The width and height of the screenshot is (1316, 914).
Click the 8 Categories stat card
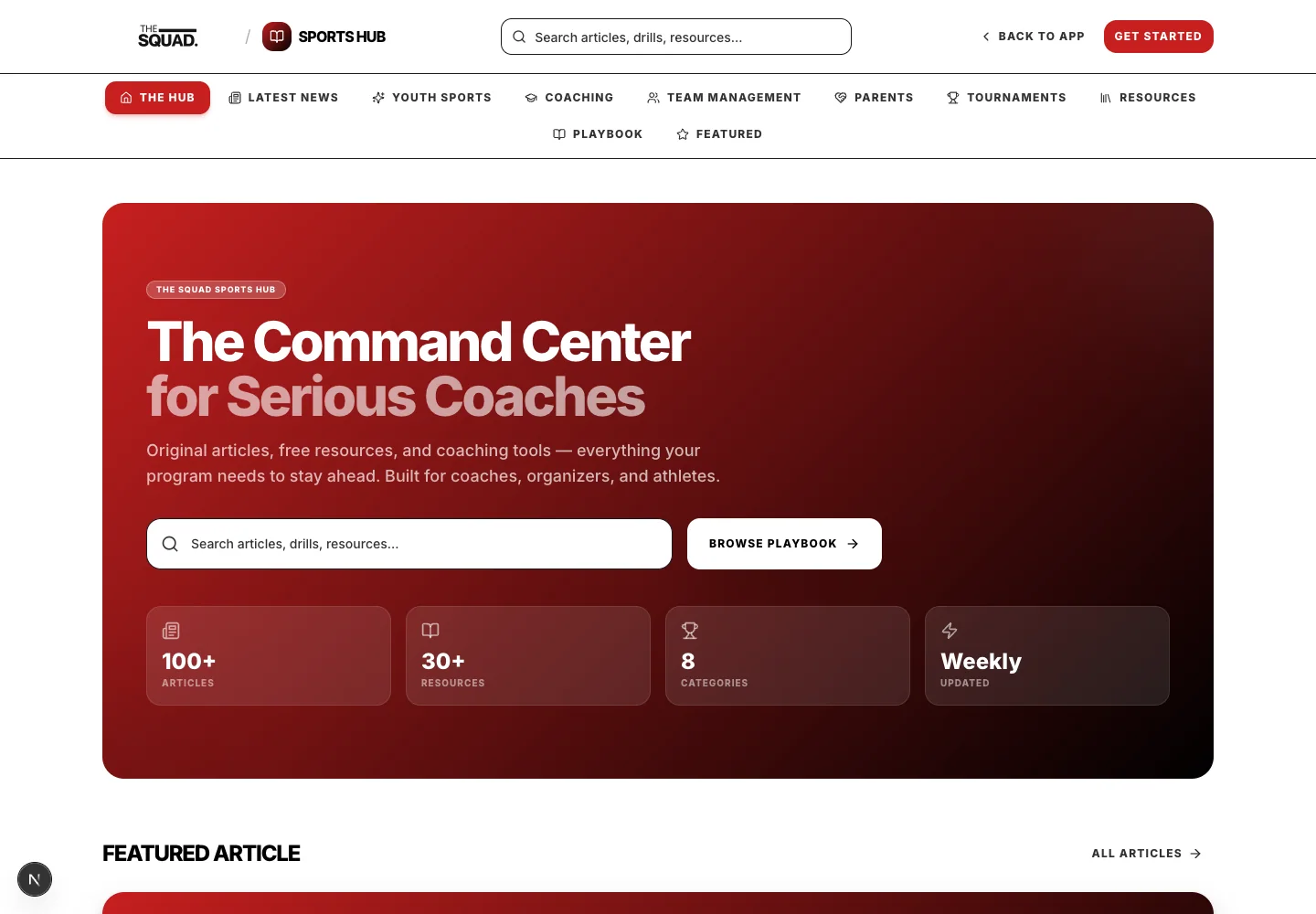(x=788, y=655)
